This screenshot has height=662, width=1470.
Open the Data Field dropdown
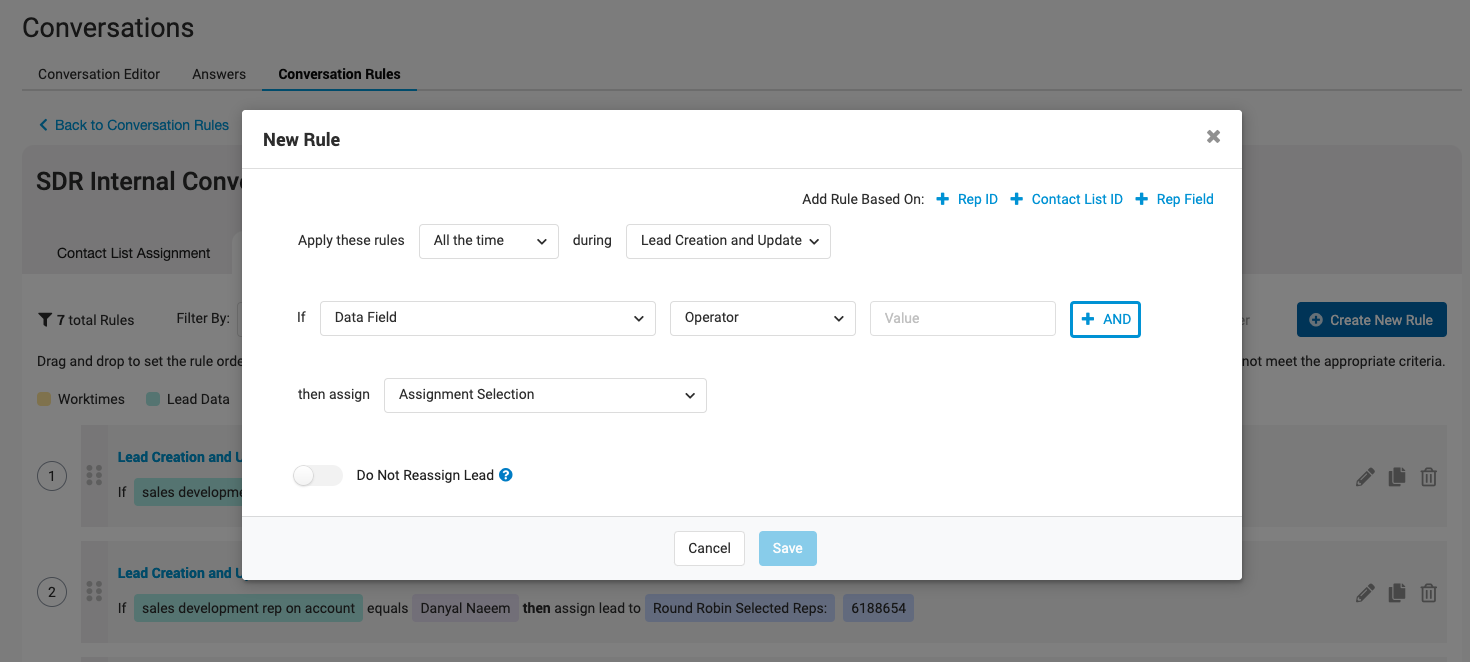point(488,318)
